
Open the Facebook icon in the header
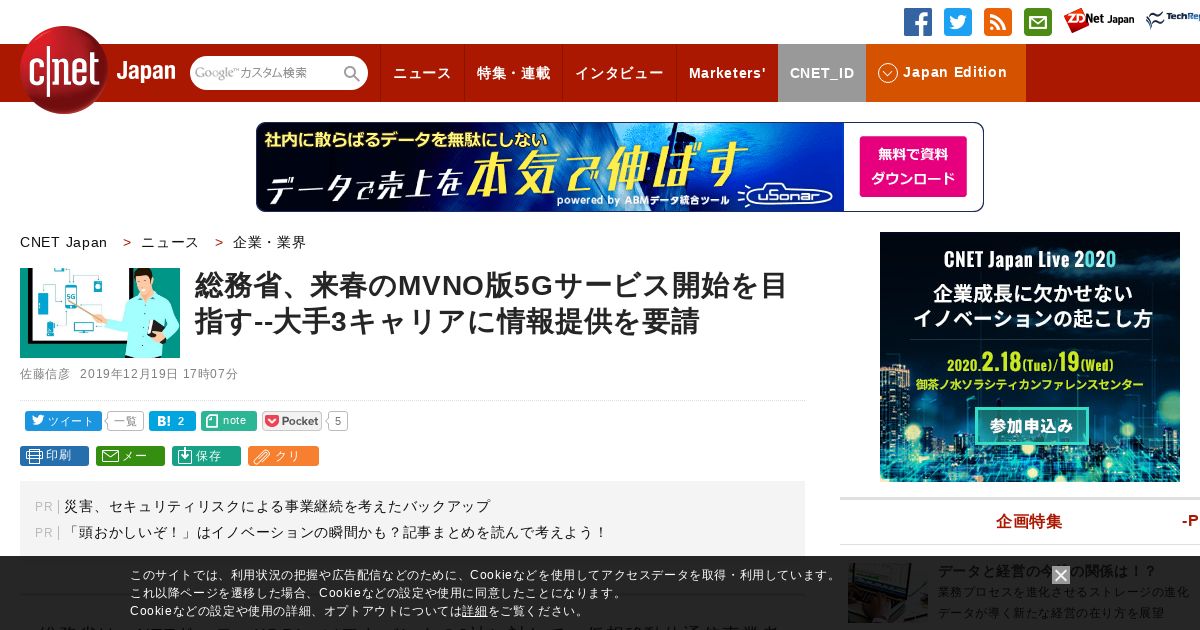tap(918, 22)
